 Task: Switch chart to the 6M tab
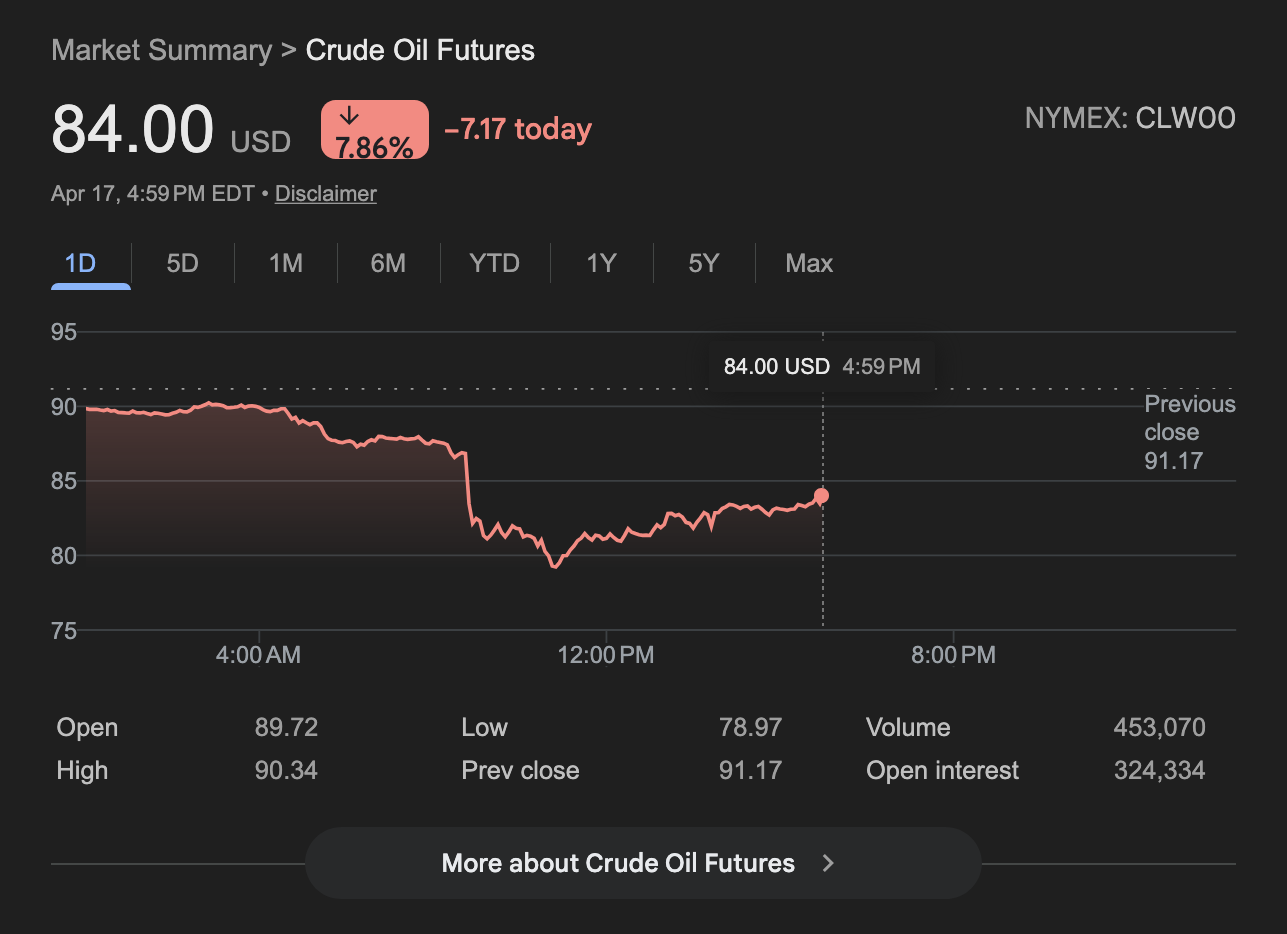[x=388, y=263]
